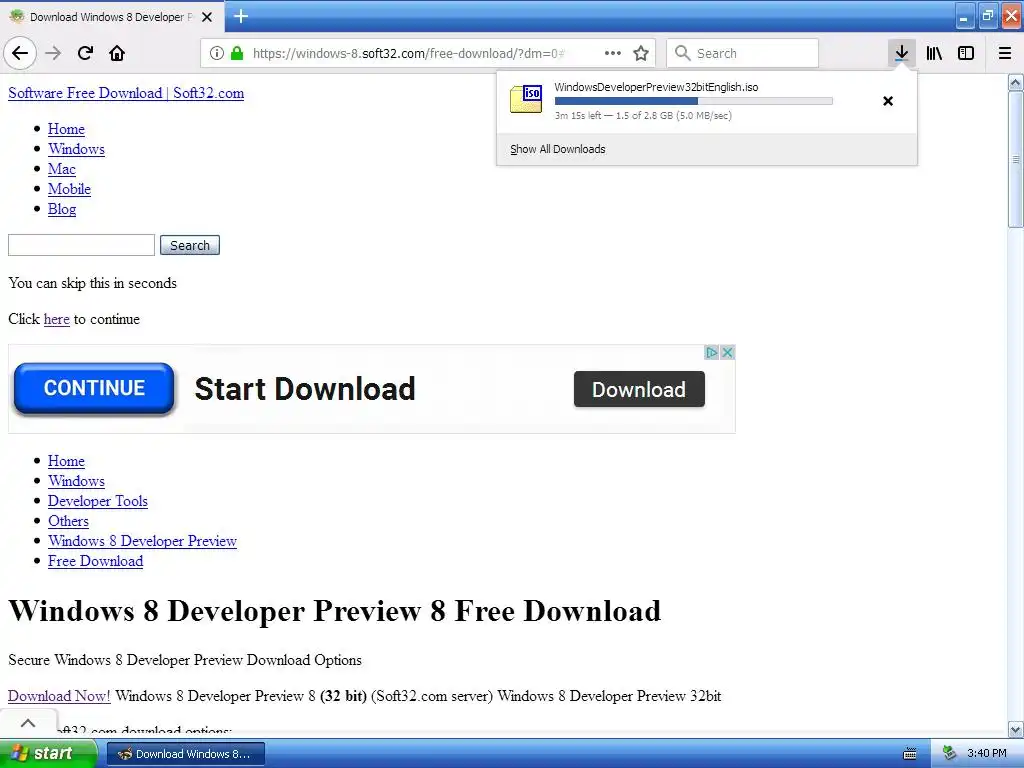This screenshot has width=1024, height=768.
Task: Click the page scrollbar down arrow
Action: point(1015,729)
